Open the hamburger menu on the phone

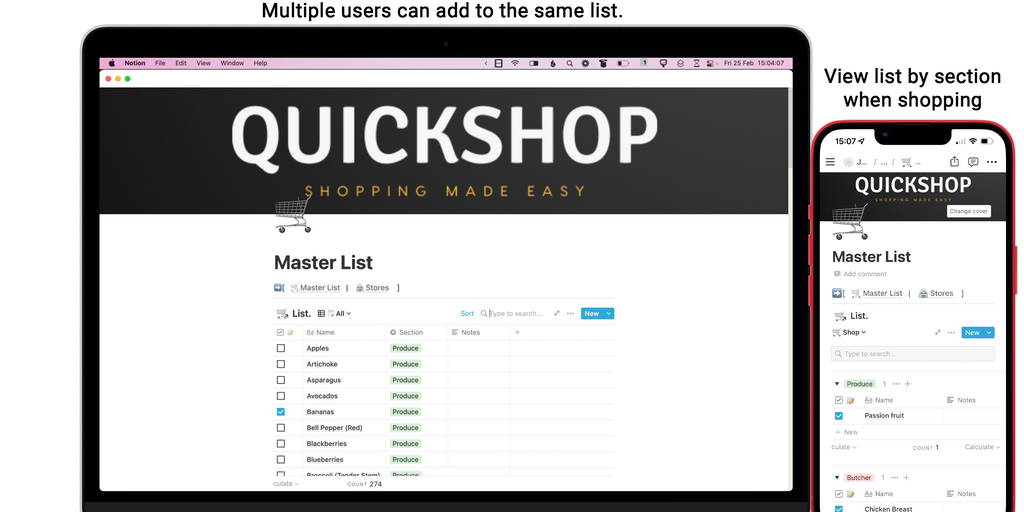coord(830,162)
